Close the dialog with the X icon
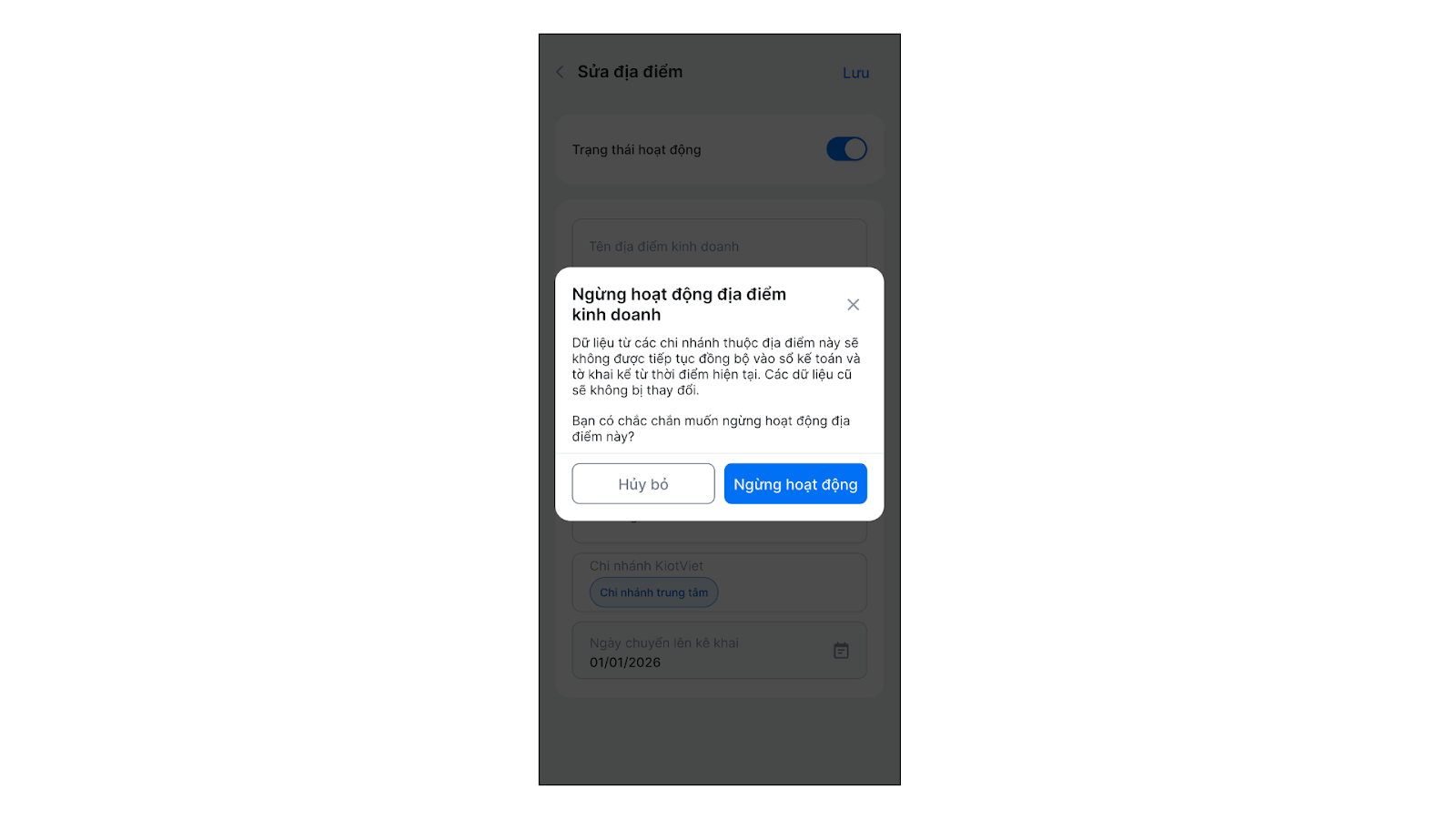The image size is (1456, 819). pos(853,305)
